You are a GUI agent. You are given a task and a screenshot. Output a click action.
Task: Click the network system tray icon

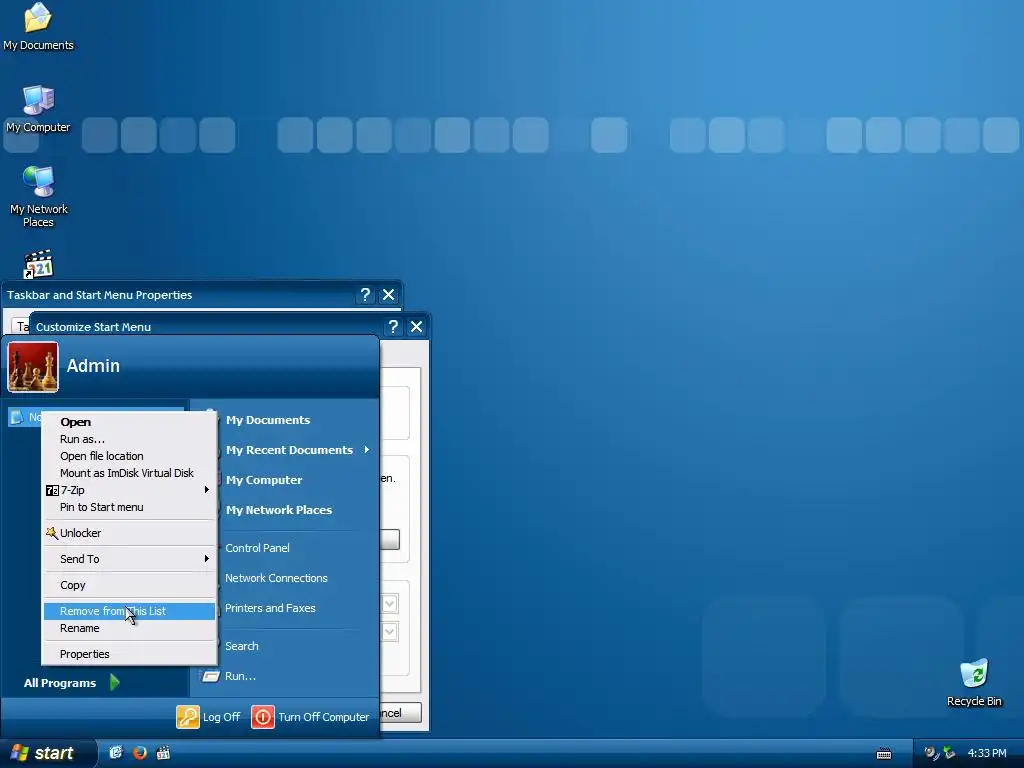(949, 753)
